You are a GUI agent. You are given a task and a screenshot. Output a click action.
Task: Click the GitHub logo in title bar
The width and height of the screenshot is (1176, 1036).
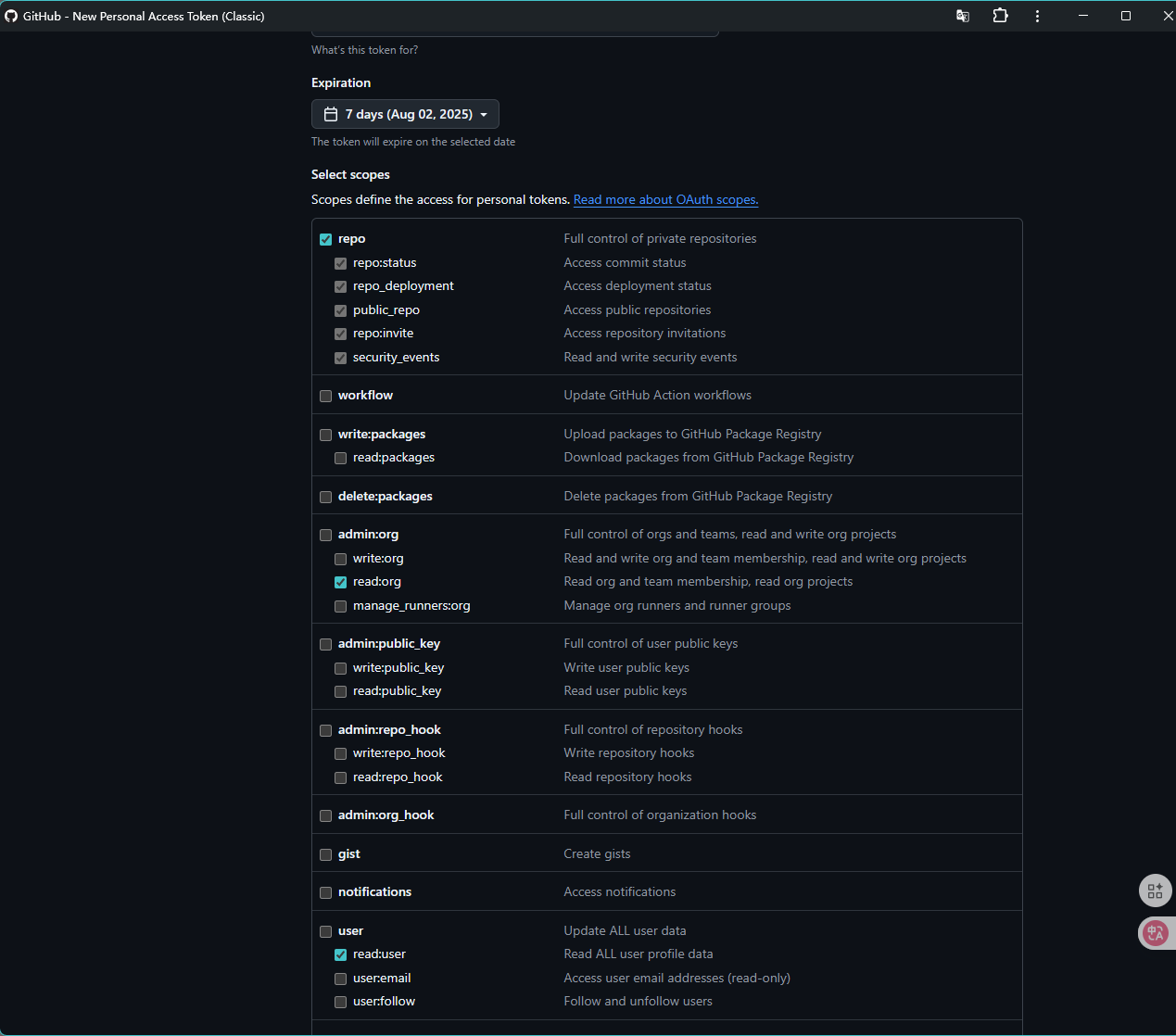(x=11, y=16)
